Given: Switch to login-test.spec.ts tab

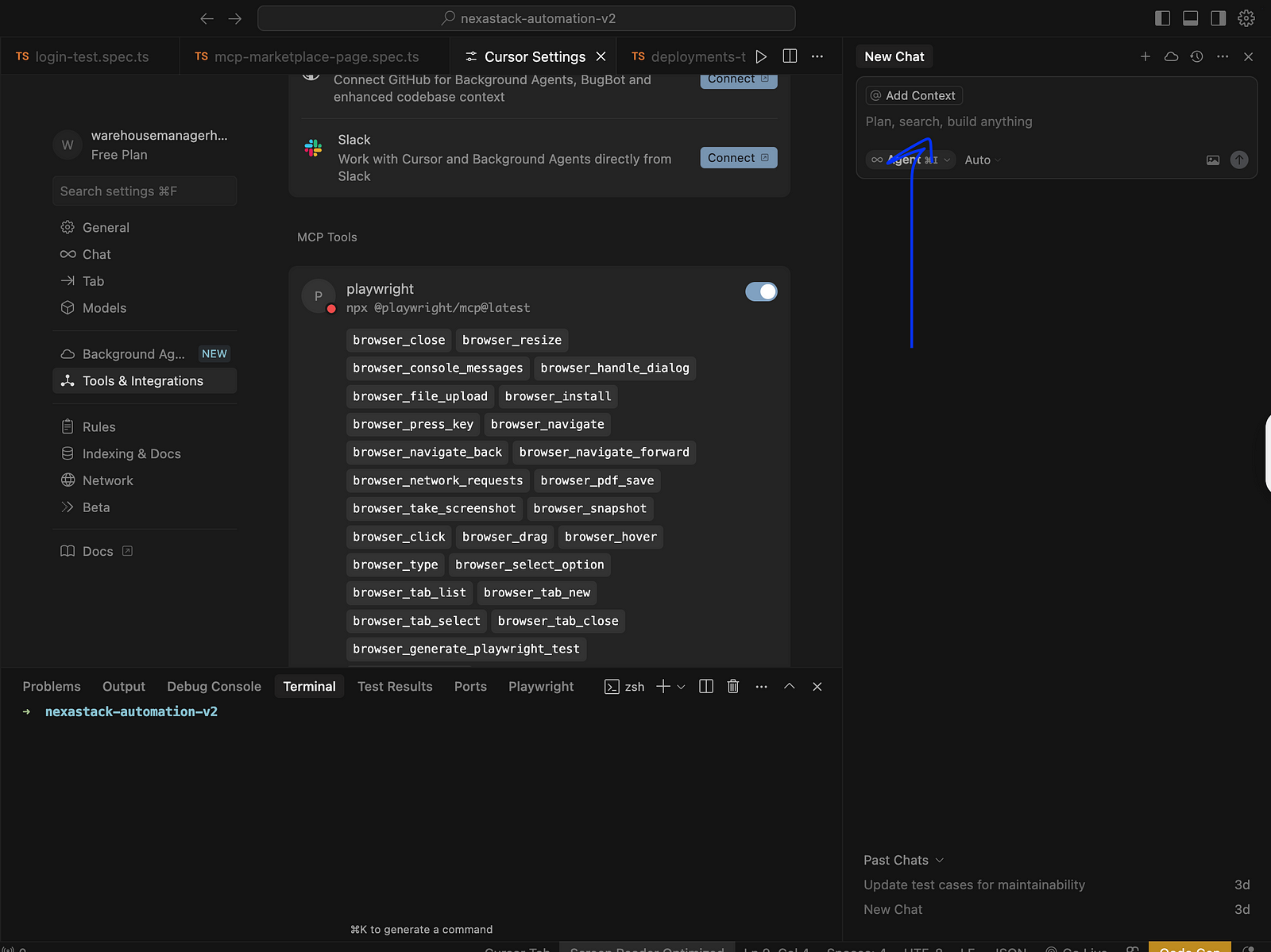Looking at the screenshot, I should [x=90, y=56].
